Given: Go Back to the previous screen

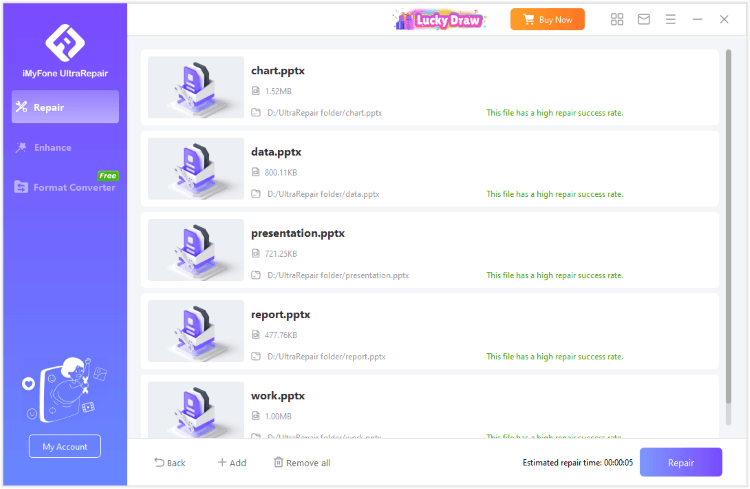Looking at the screenshot, I should tap(170, 463).
